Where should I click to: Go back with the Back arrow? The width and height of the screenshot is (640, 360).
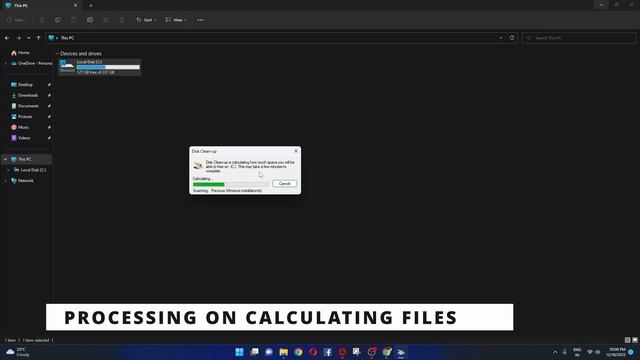(7, 38)
